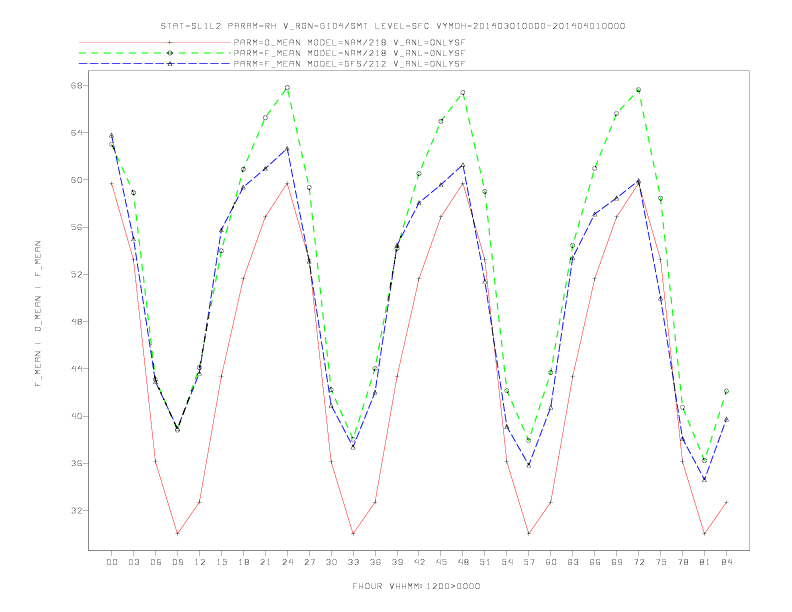Screen dimensions: 792x612
Task: Click x-axis forecast hour label 36
Action: point(375,562)
